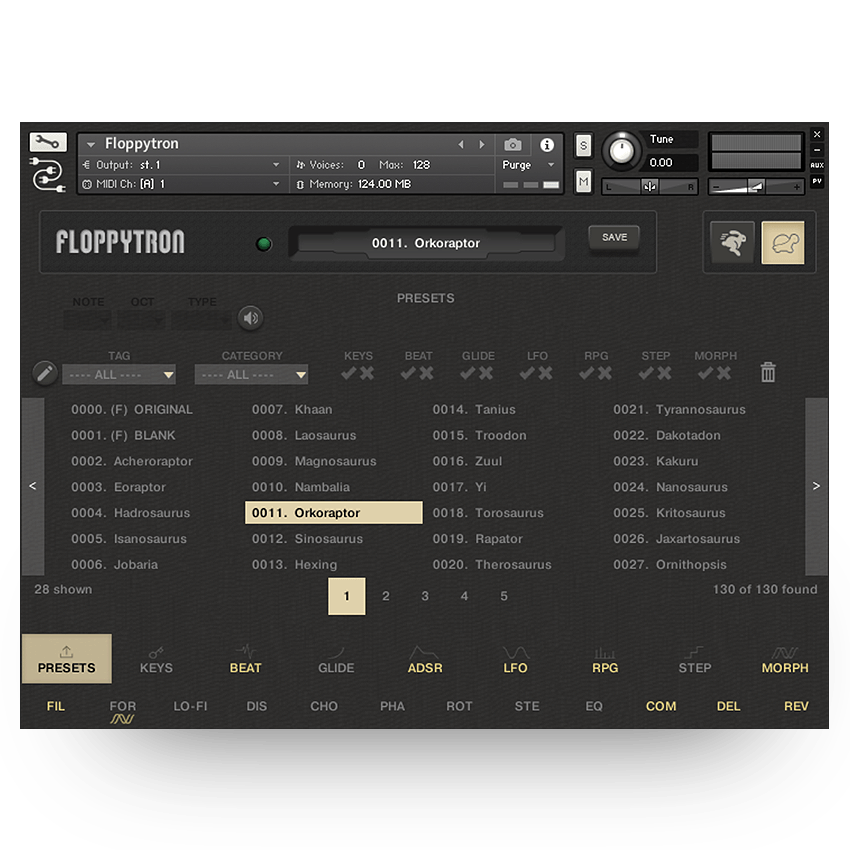Click the KEYS filter checkmark
The height and width of the screenshot is (850, 850).
point(349,373)
